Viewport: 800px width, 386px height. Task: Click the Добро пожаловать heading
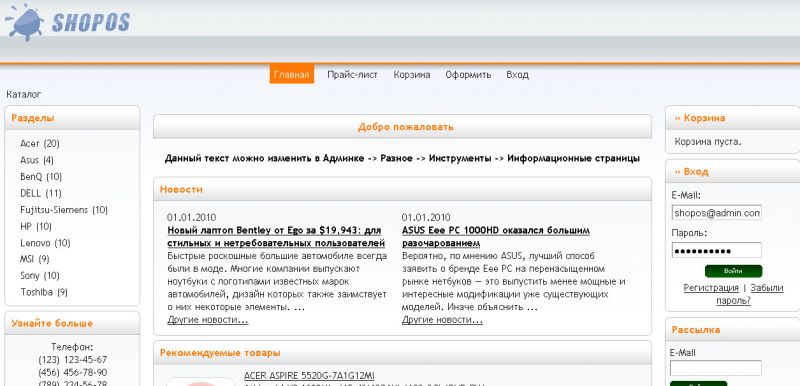(405, 127)
